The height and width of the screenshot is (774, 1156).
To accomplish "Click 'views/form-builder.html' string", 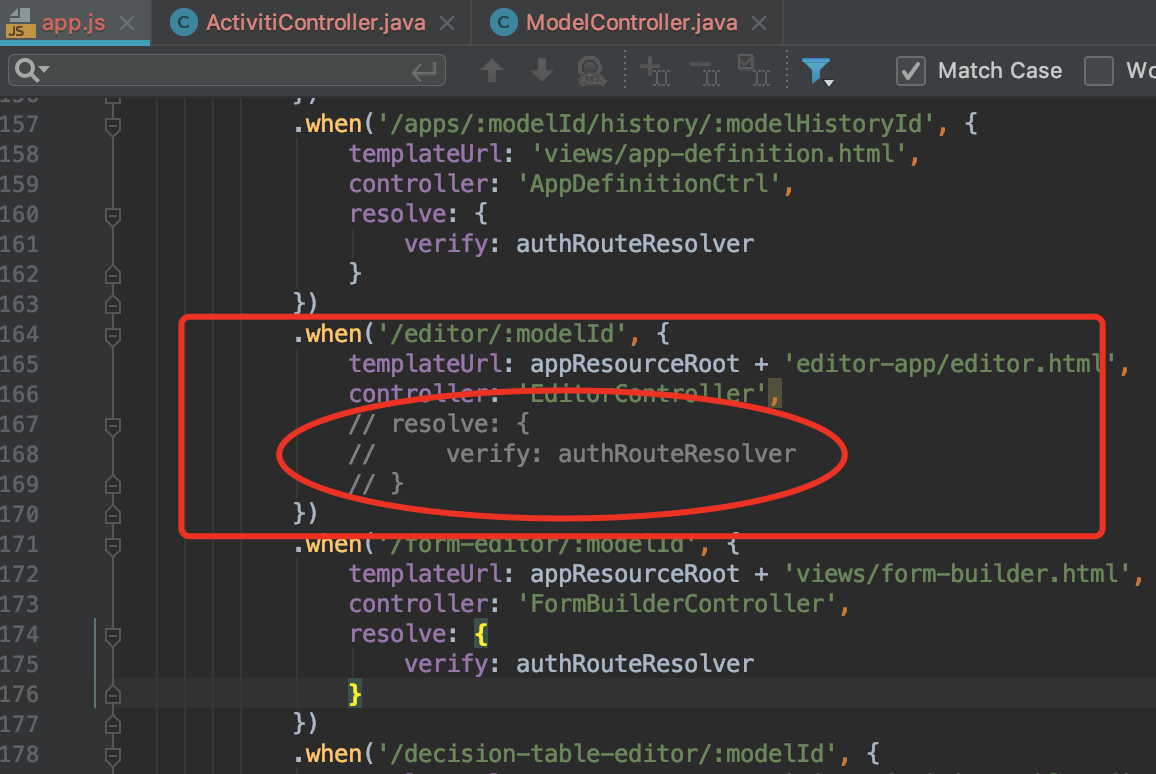I will click(x=956, y=573).
